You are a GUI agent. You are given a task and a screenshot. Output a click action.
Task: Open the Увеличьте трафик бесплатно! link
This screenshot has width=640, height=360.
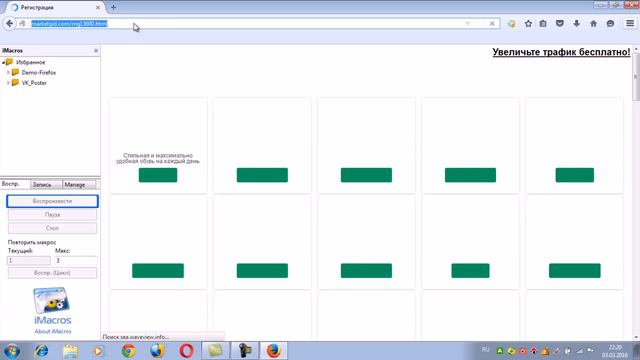[x=561, y=52]
